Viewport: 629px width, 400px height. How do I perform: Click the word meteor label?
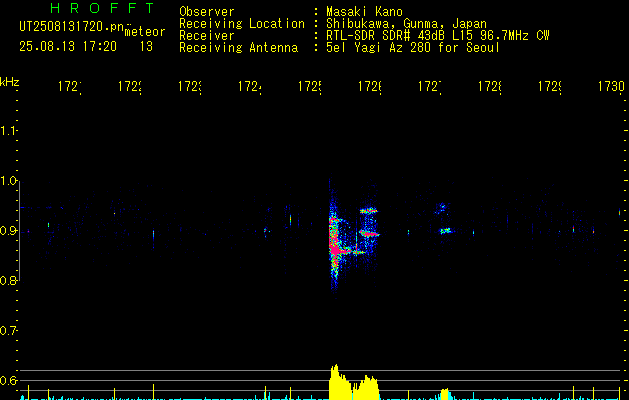click(x=145, y=32)
